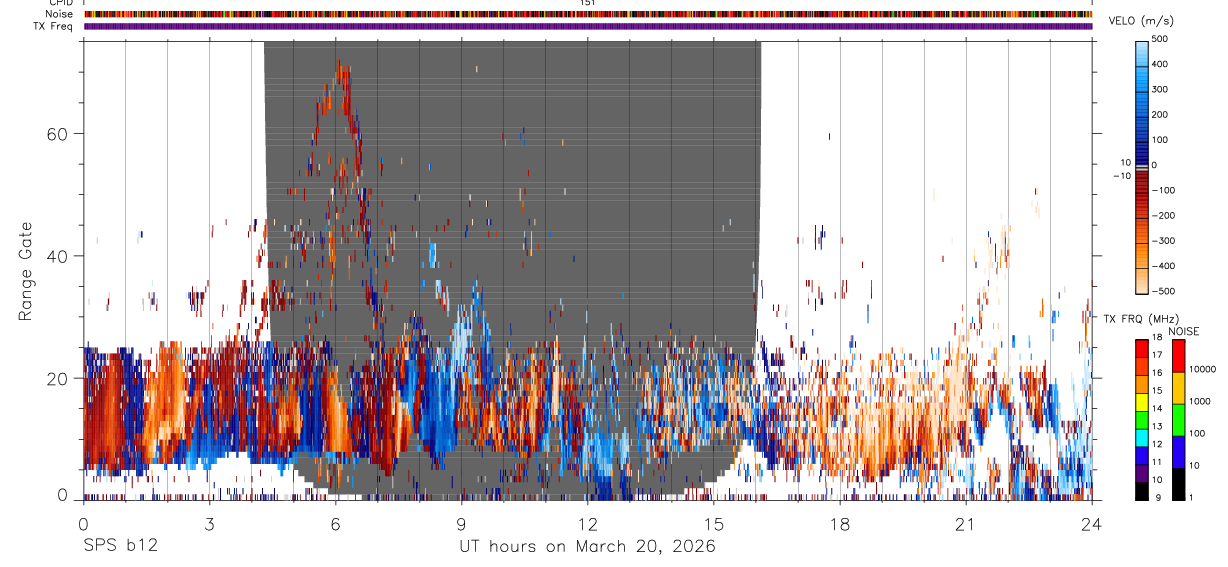This screenshot has width=1228, height=567.
Task: Click the 'VELO (m/s)' colorbar title
Action: [1141, 21]
